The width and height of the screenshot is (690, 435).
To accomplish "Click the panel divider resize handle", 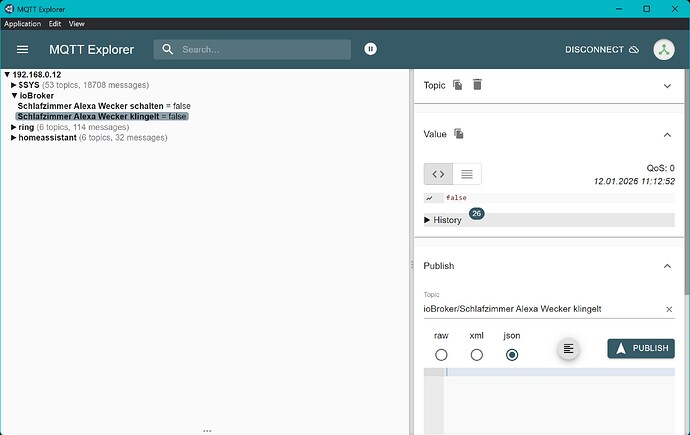I will coord(412,264).
